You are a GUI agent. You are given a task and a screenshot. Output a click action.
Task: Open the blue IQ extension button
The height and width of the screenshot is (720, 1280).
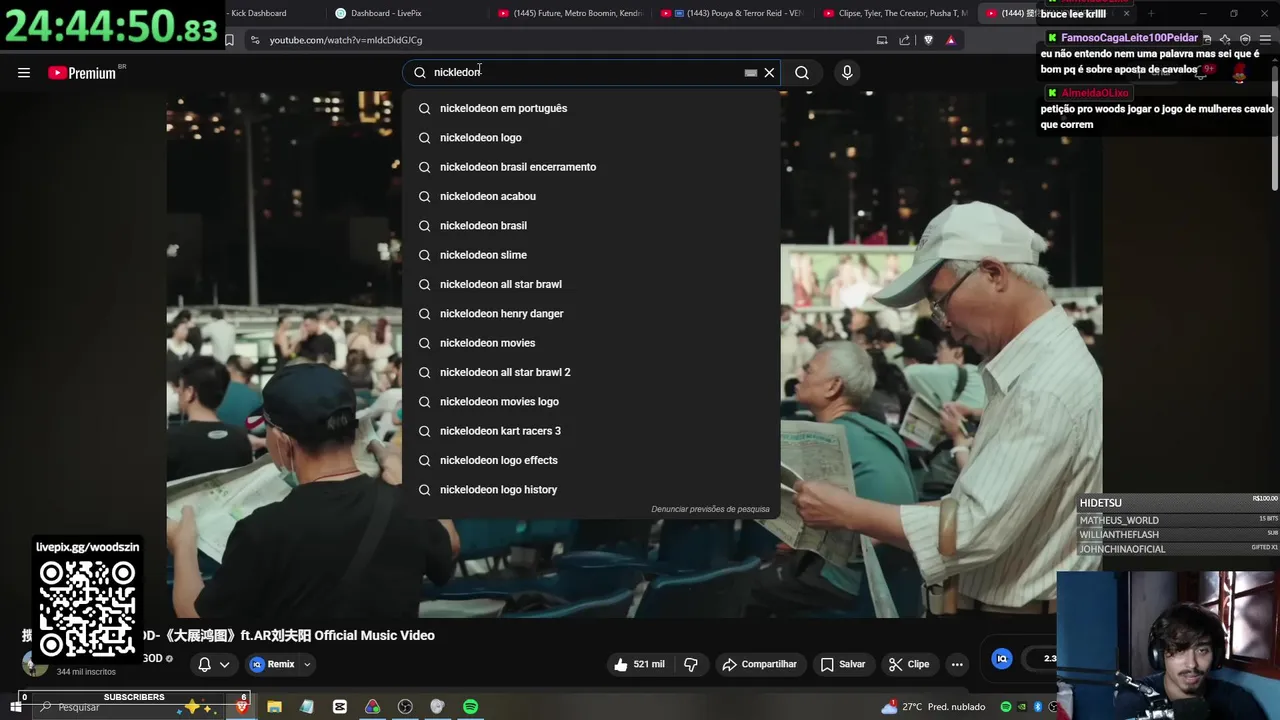1002,658
